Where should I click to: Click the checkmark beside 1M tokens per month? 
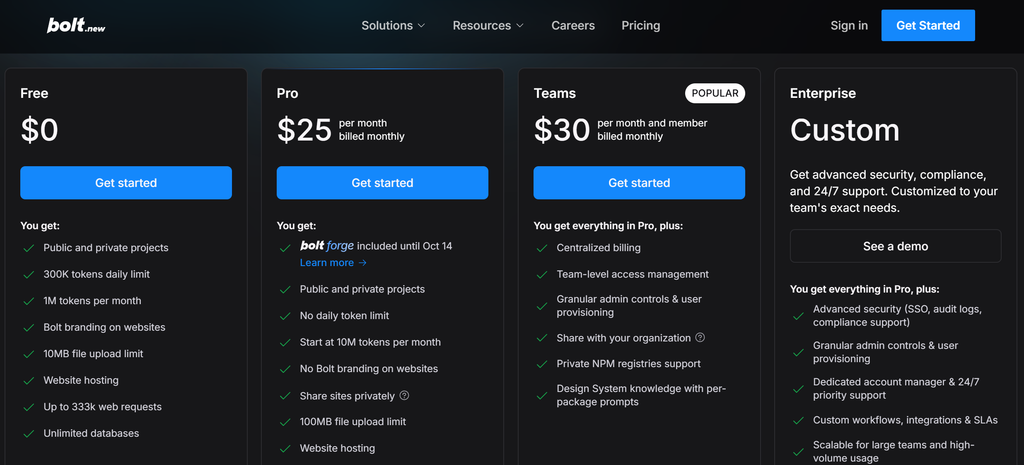pyautogui.click(x=28, y=301)
